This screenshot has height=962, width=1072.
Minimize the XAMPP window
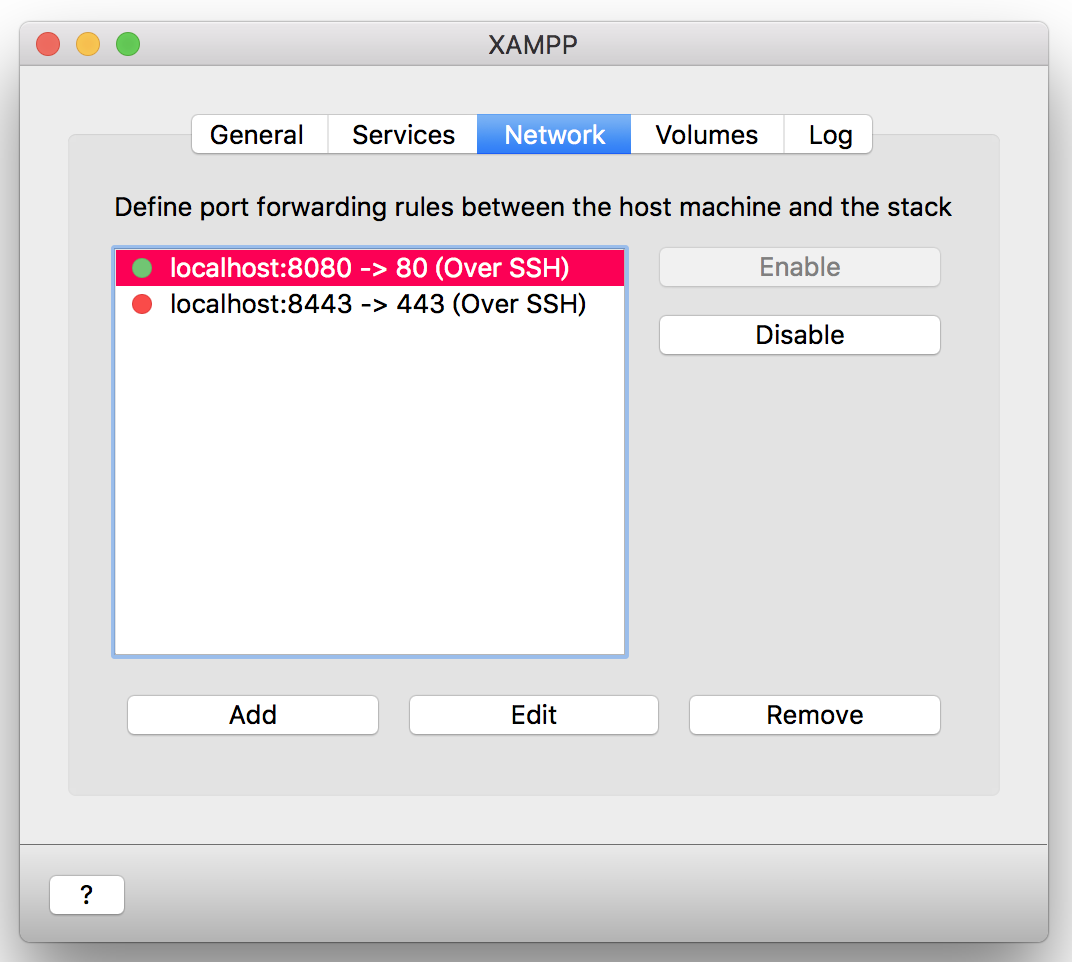[x=88, y=44]
